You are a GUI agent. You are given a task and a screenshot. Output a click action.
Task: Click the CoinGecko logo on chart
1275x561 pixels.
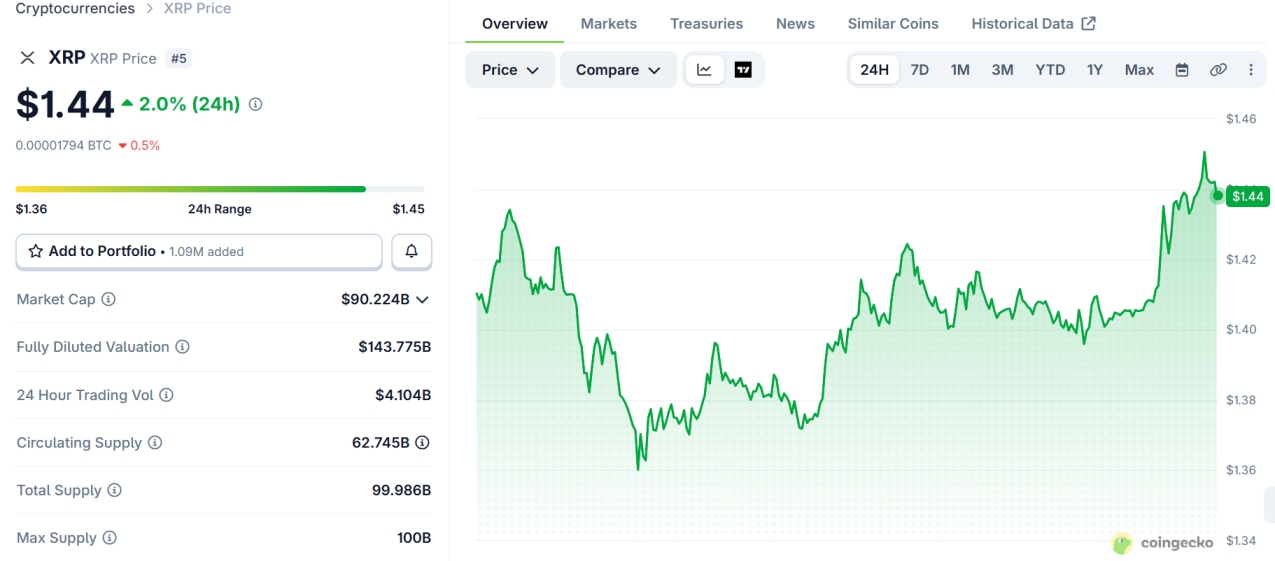pyautogui.click(x=1163, y=543)
